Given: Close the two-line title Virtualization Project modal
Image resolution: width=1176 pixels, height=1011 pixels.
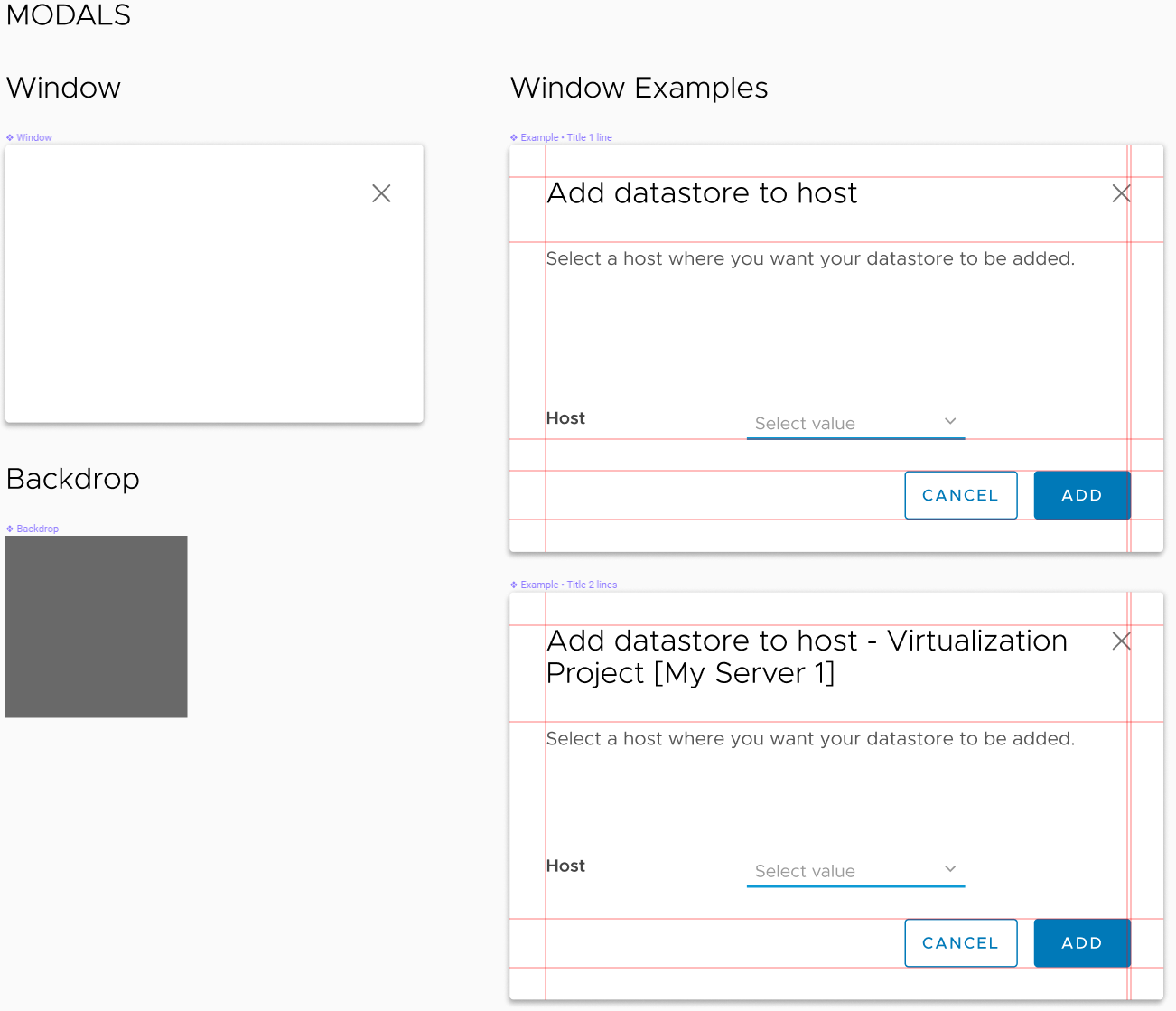Looking at the screenshot, I should coord(1121,641).
